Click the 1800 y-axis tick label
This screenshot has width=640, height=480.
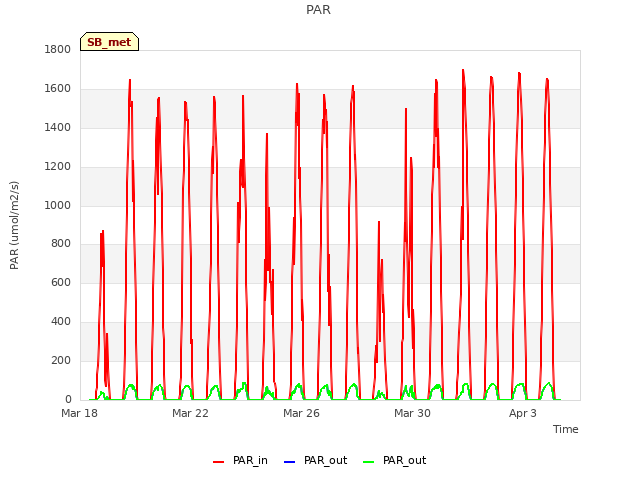(58, 49)
